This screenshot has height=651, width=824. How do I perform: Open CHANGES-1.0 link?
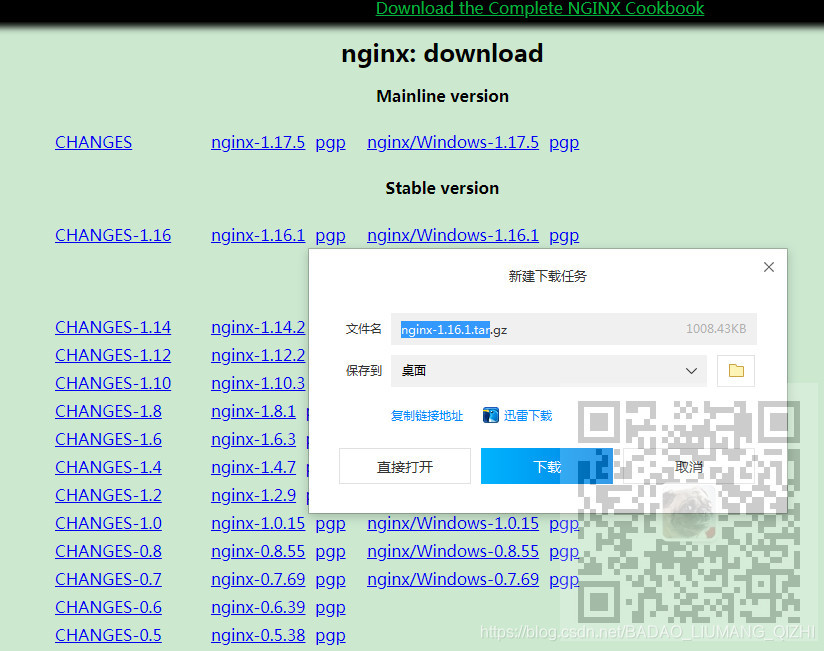tap(108, 523)
